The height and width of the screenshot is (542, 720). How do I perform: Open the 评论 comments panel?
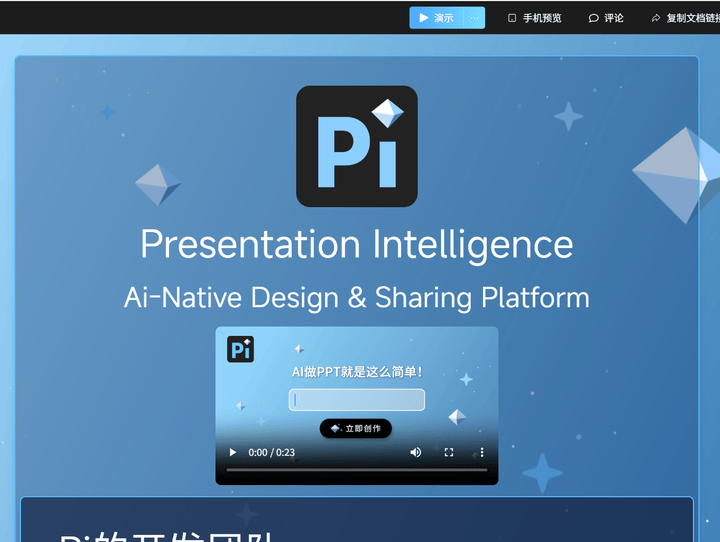pyautogui.click(x=606, y=18)
